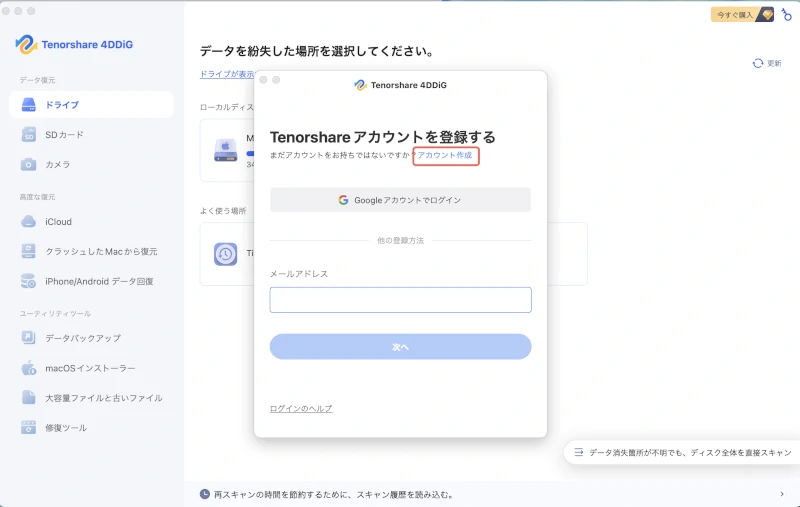Select the Mac local disk icon

pyautogui.click(x=226, y=150)
